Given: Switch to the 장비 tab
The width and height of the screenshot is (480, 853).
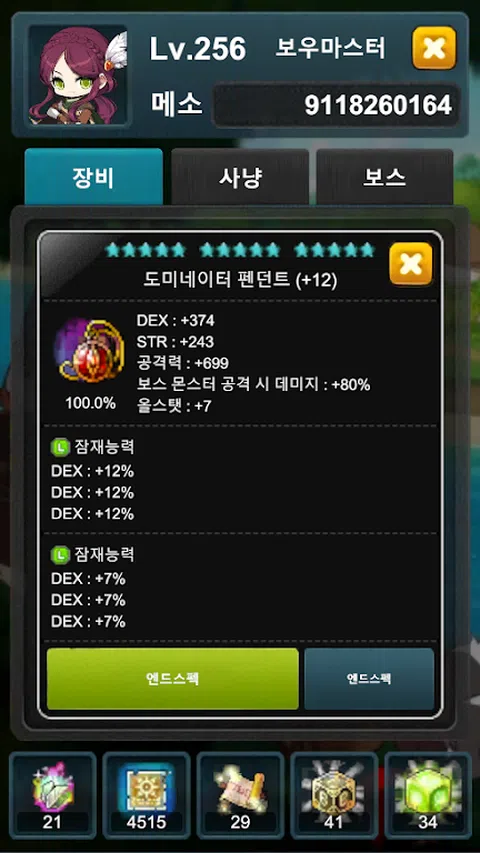Looking at the screenshot, I should tap(94, 177).
